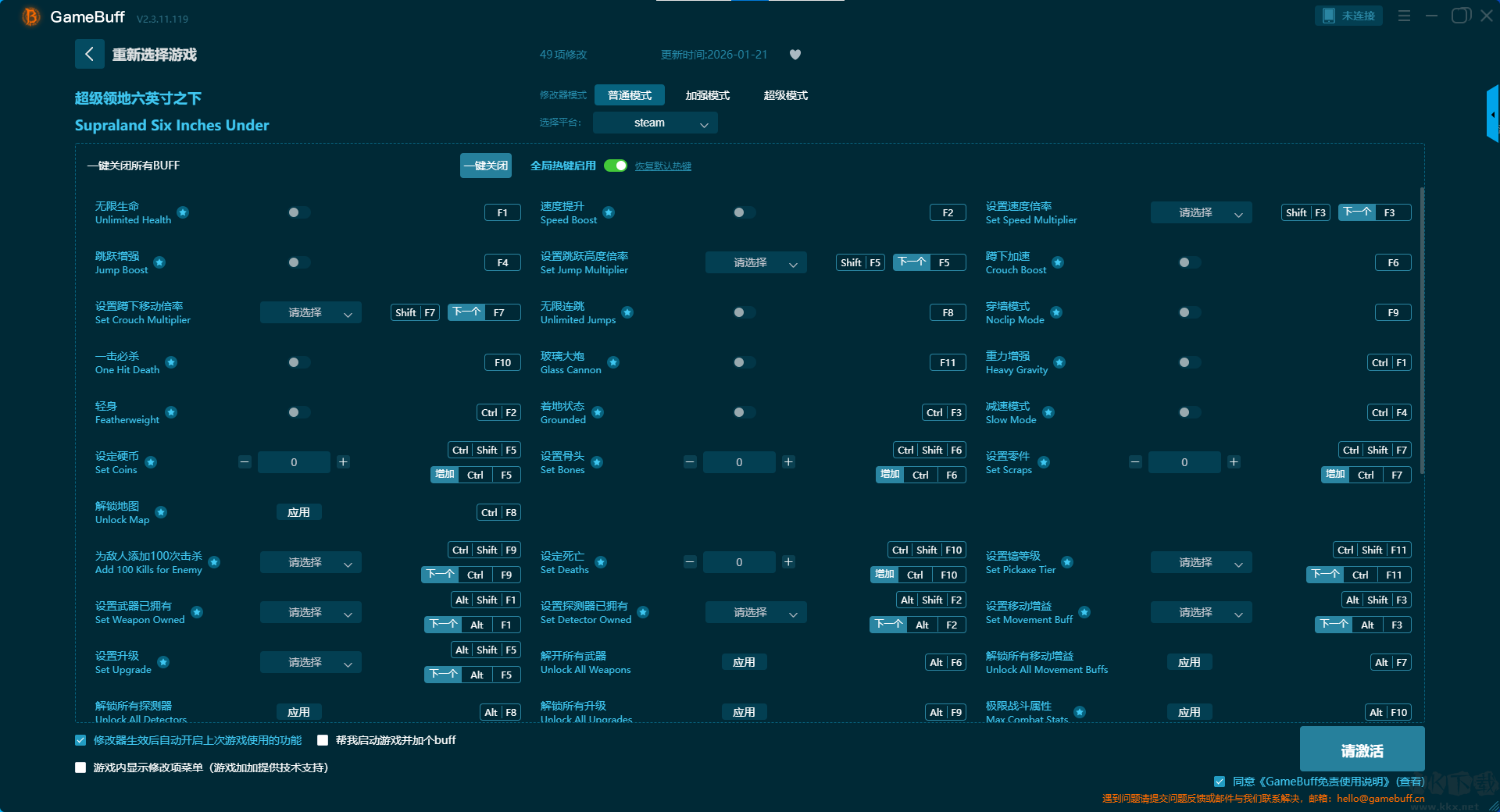Screen dimensions: 1500x812
Task: Click star icon next to Speed Boost
Action: (x=609, y=212)
